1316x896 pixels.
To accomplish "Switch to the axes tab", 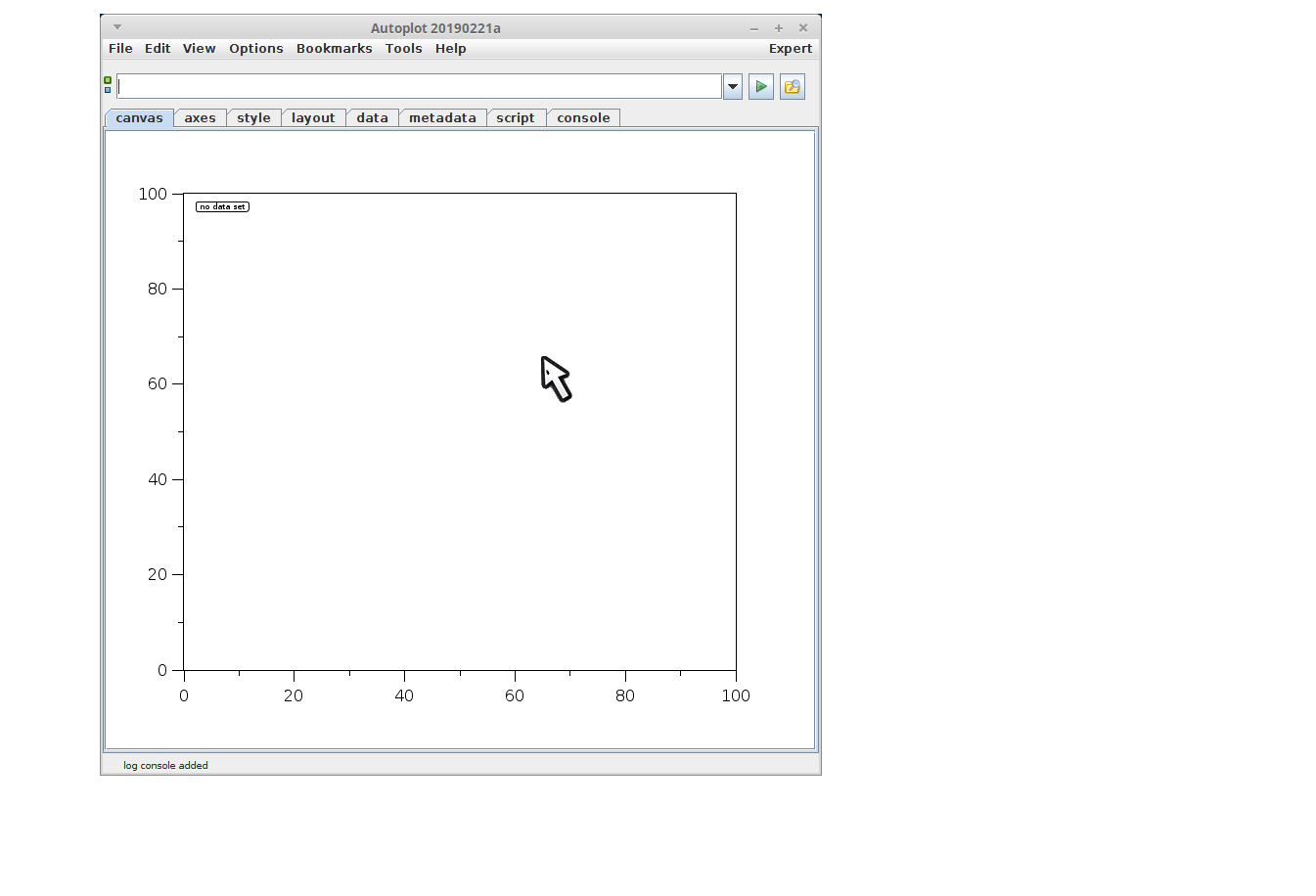I will [x=200, y=118].
